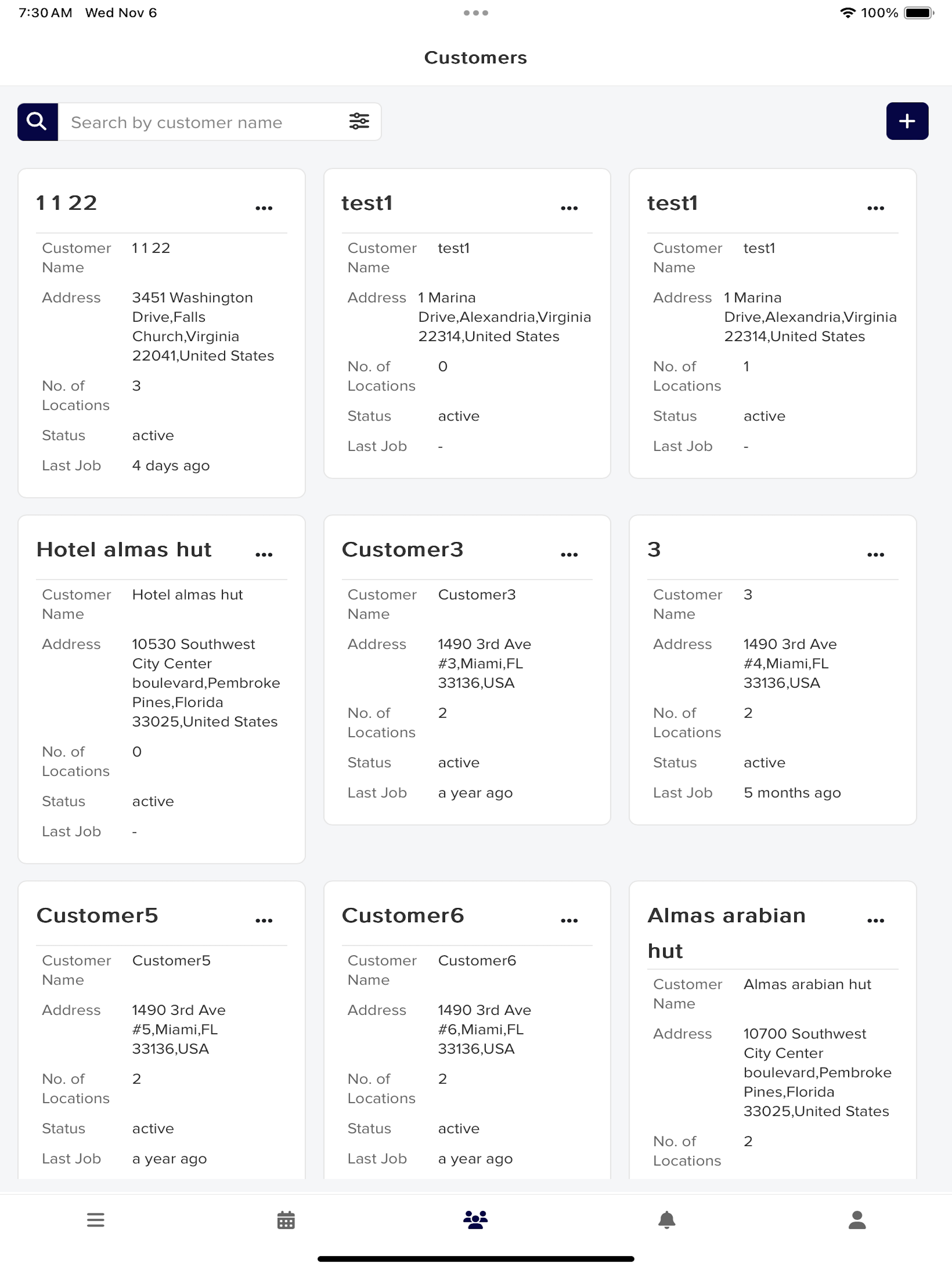The width and height of the screenshot is (952, 1270).
Task: Switch to the calendar tab
Action: 286,1220
